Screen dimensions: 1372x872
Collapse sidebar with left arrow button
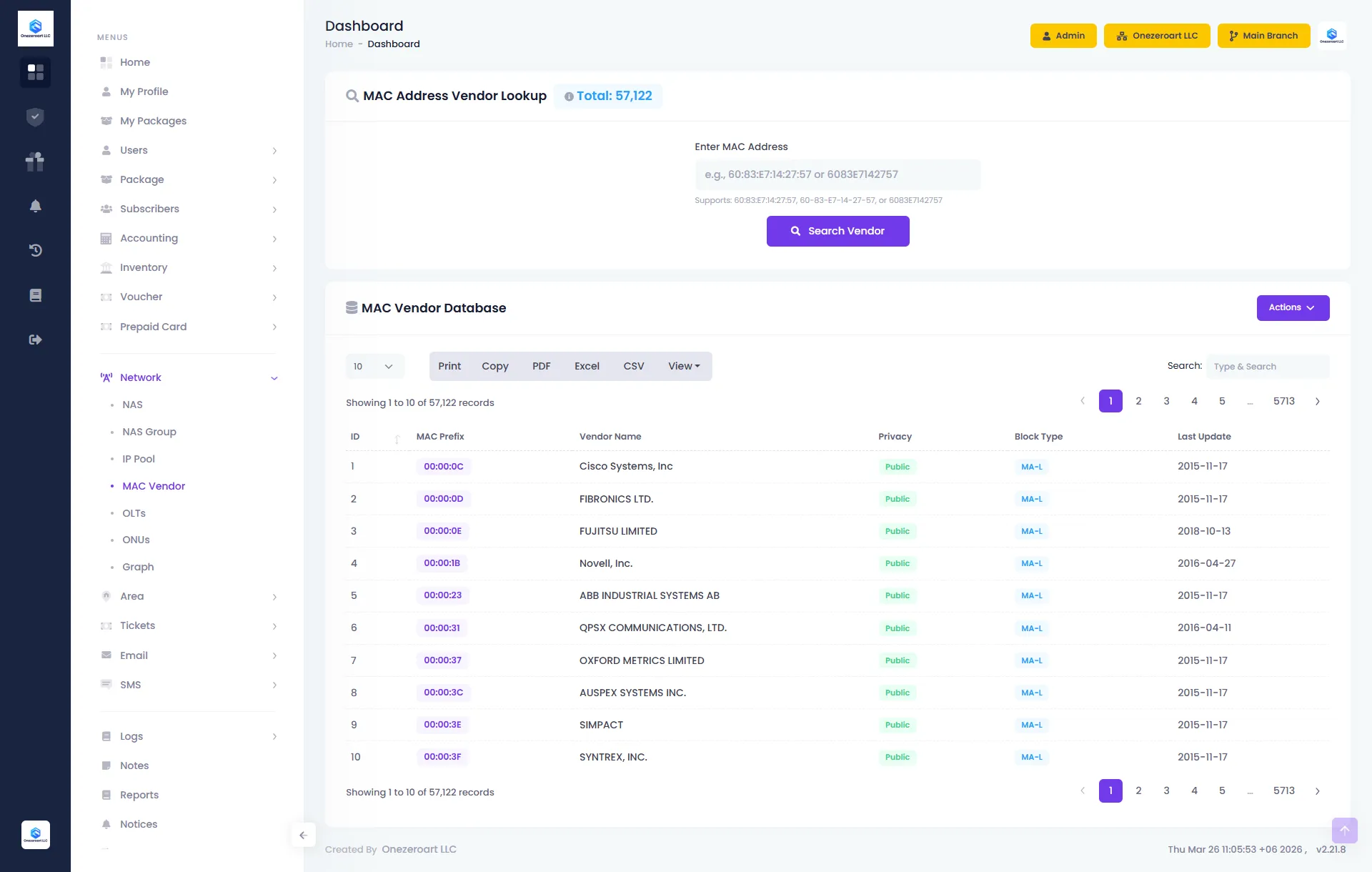click(x=303, y=835)
